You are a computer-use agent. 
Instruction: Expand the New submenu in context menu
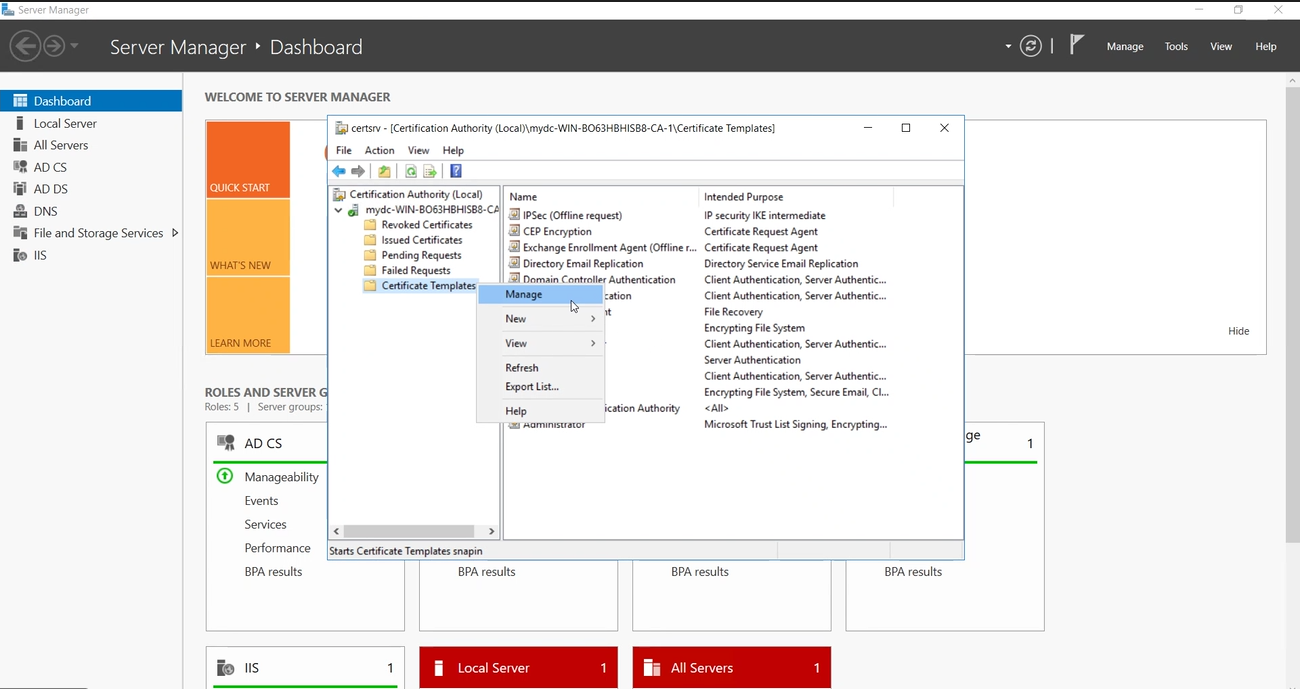[x=540, y=319]
